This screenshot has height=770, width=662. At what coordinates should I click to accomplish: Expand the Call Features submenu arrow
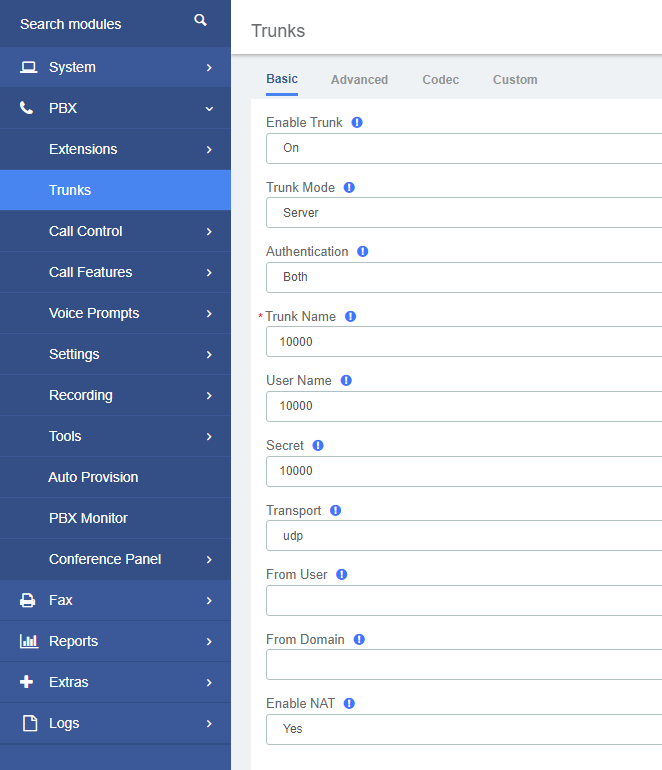click(x=209, y=273)
